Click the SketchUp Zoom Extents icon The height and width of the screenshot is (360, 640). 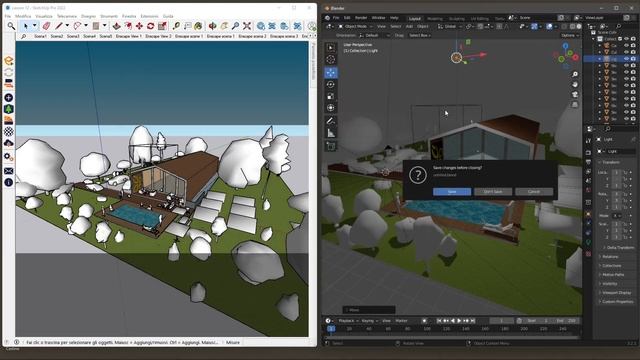coord(247,26)
